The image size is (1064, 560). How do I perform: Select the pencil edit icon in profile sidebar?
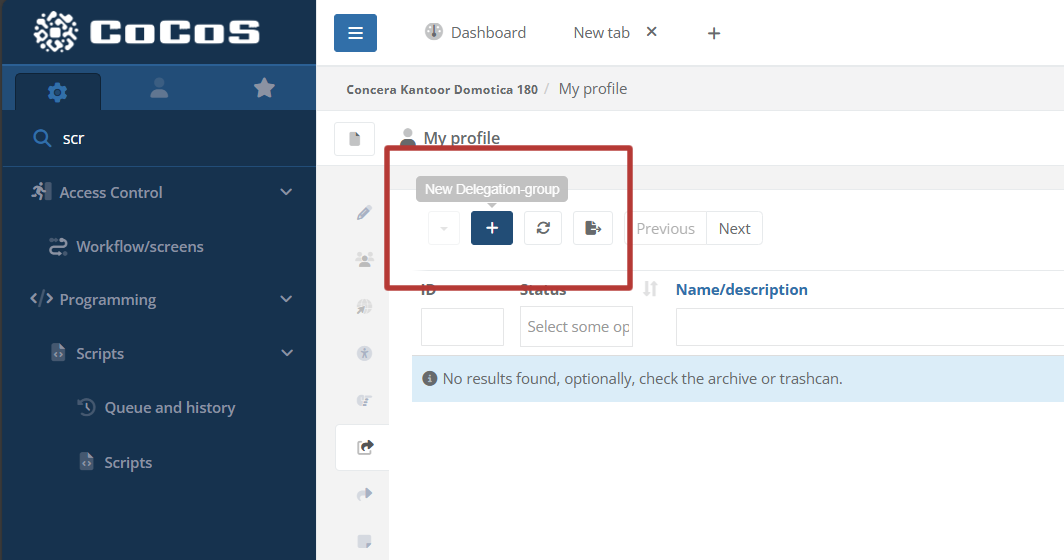(x=364, y=213)
